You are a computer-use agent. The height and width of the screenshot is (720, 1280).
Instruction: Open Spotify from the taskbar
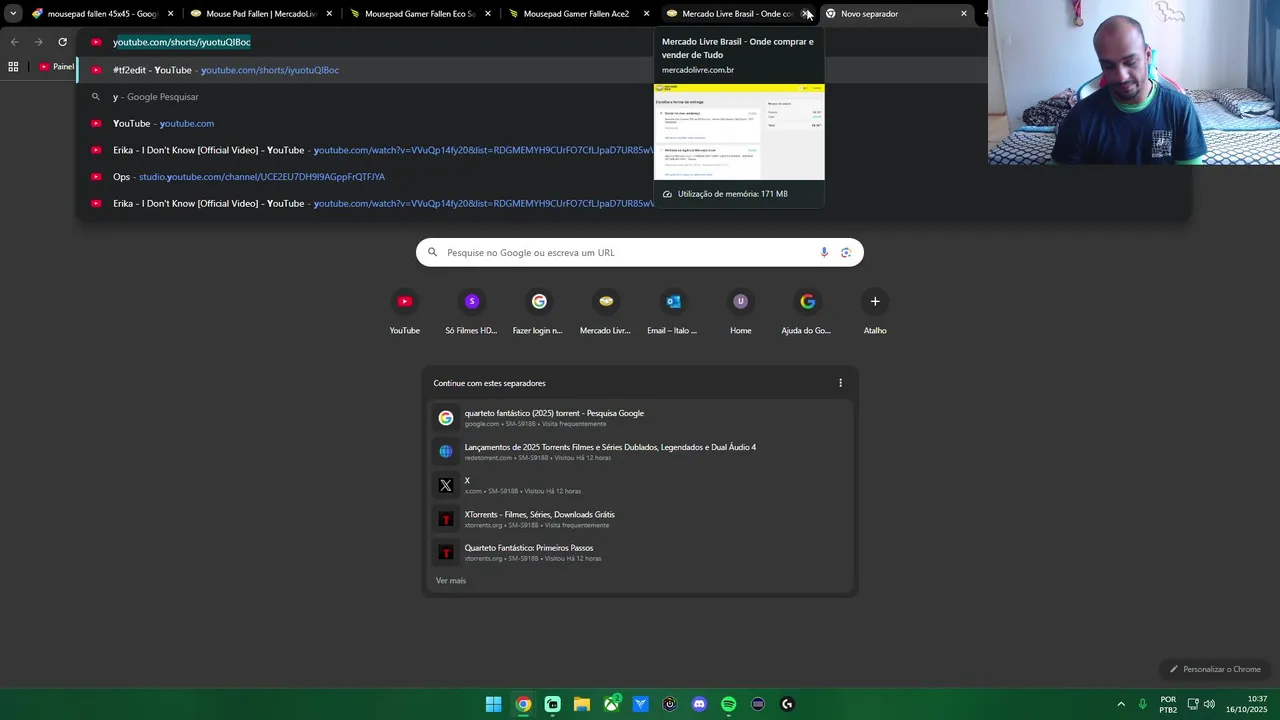(728, 704)
